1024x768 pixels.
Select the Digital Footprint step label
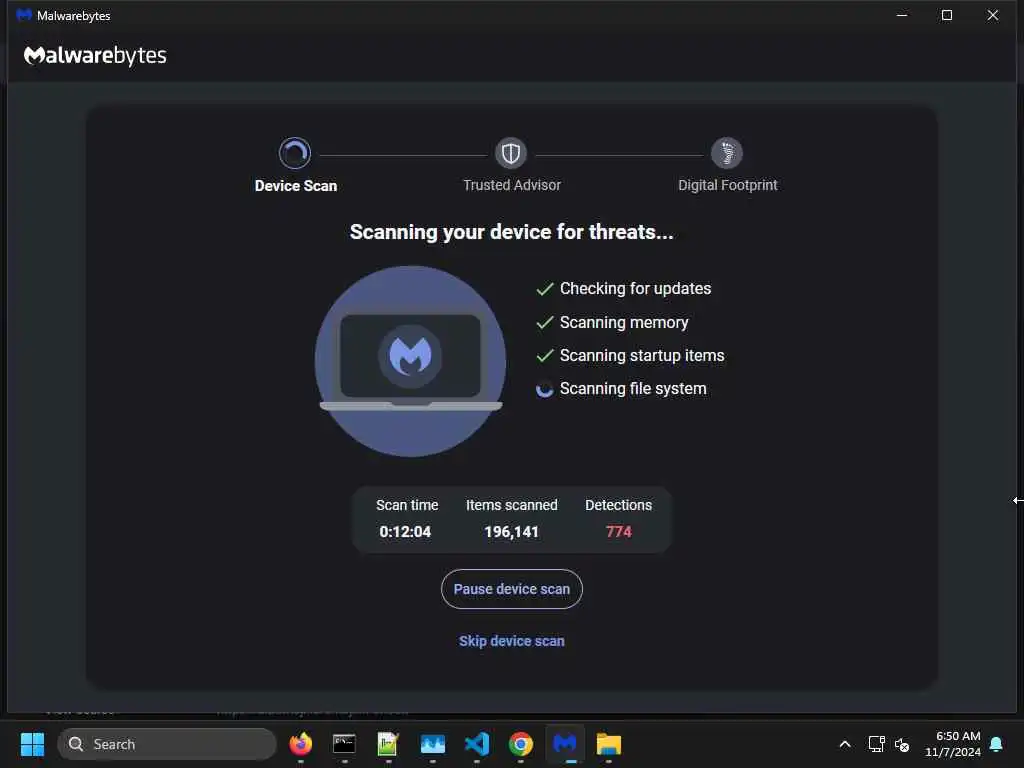tap(728, 185)
